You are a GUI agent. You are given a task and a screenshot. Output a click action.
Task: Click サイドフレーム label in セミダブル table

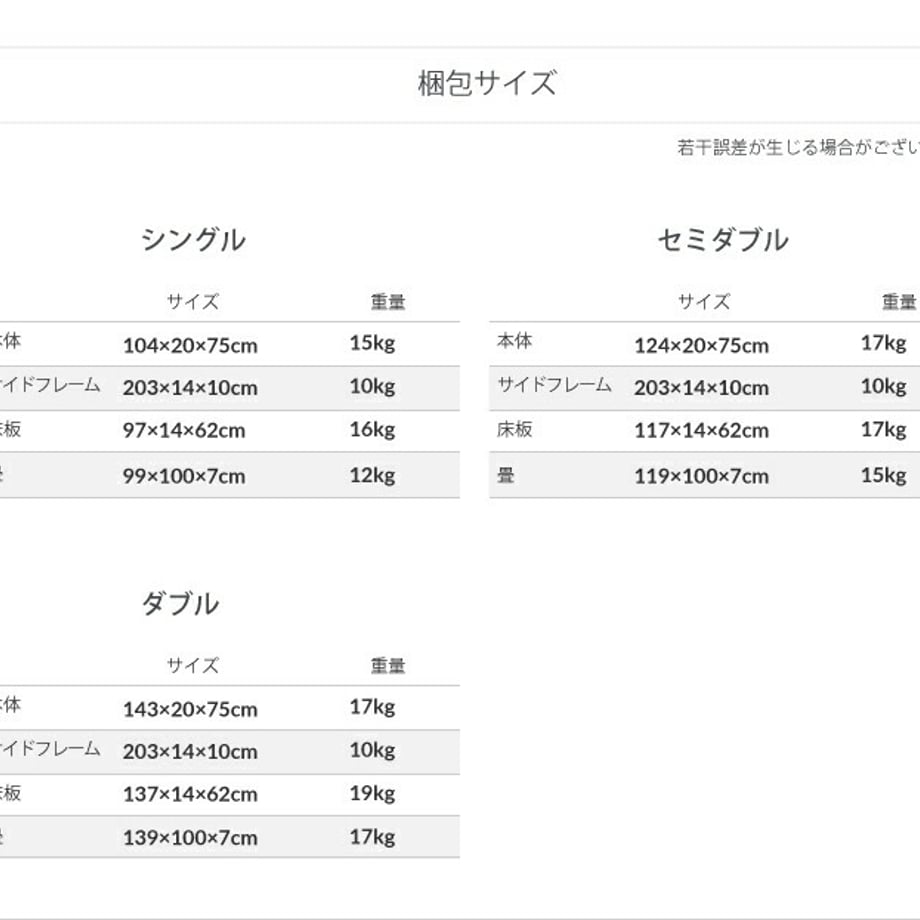coord(554,385)
